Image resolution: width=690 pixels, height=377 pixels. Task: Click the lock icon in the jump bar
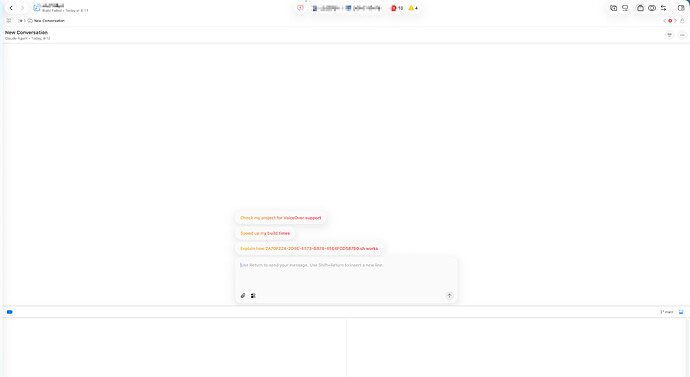click(683, 21)
